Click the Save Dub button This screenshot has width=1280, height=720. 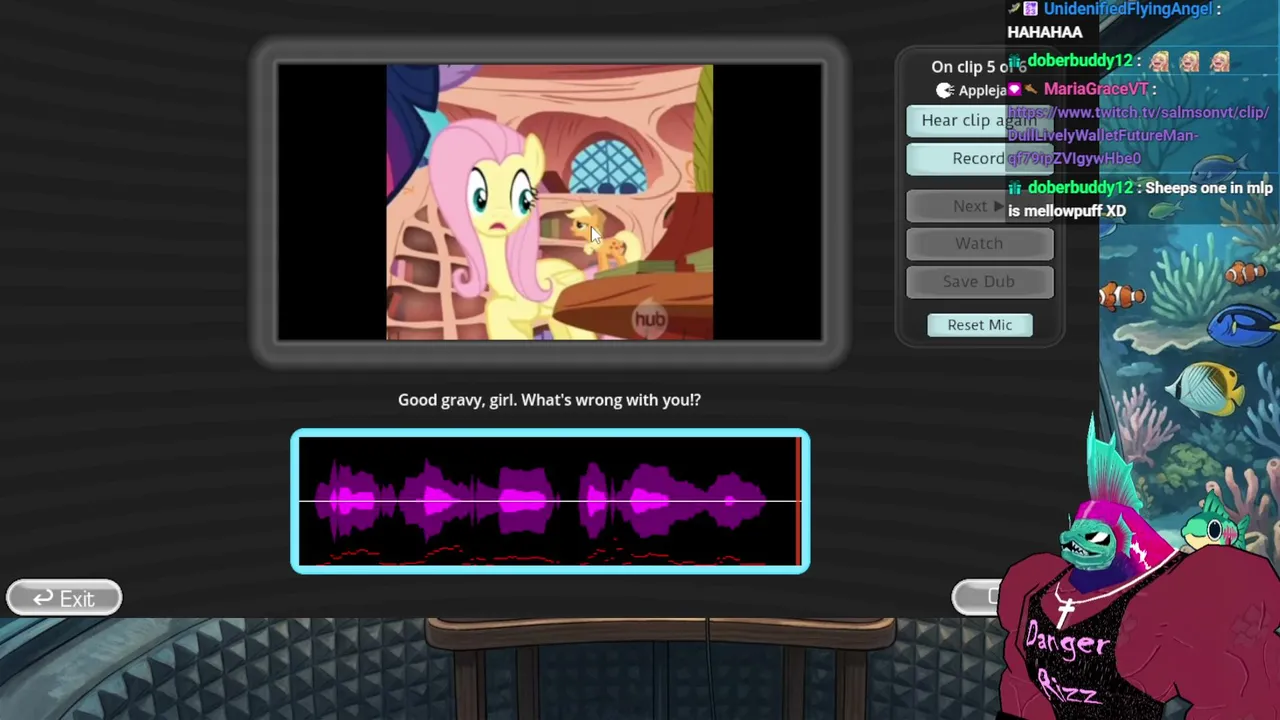tap(979, 282)
